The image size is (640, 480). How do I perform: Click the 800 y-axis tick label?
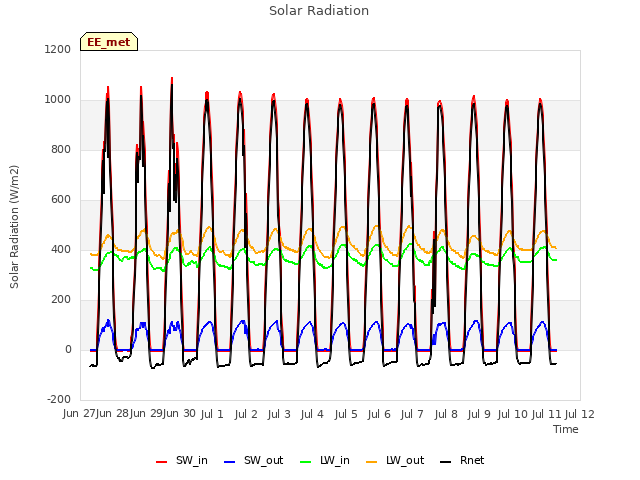coord(61,149)
